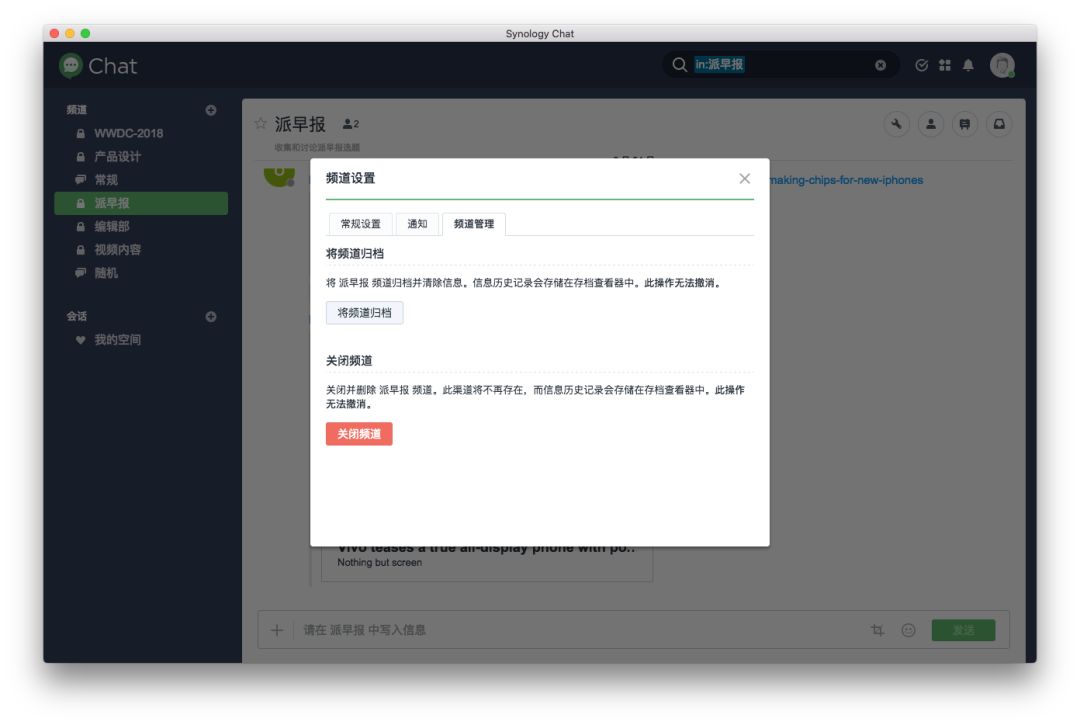The width and height of the screenshot is (1080, 725).
Task: Open the 视频内容 channel
Action: tap(141, 250)
